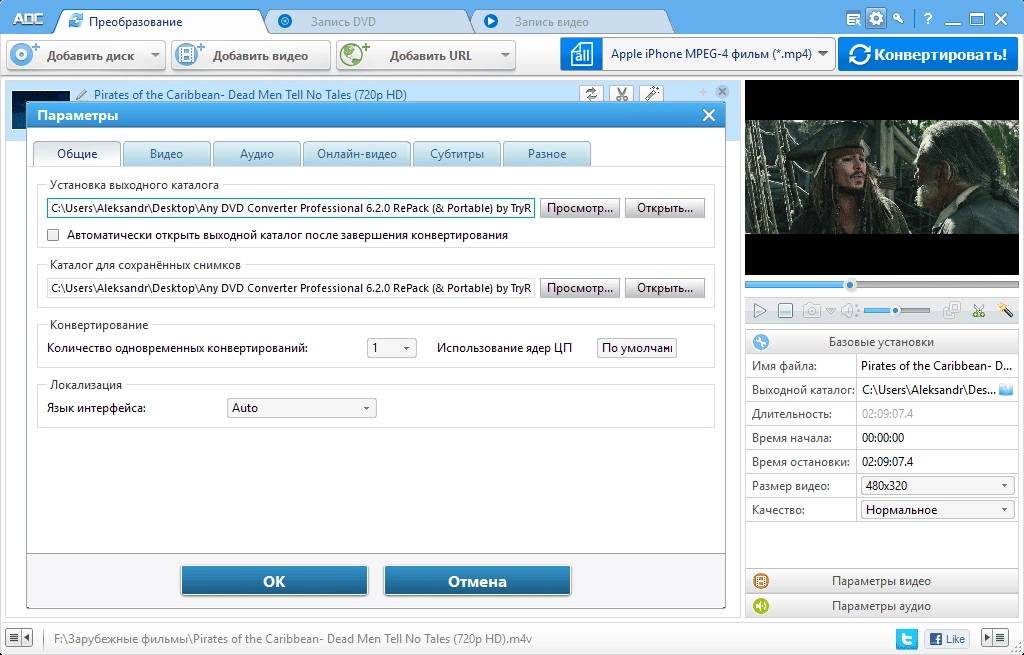The image size is (1024, 655).
Task: Click the pencil rename icon beside the Pirates title
Action: (x=82, y=95)
